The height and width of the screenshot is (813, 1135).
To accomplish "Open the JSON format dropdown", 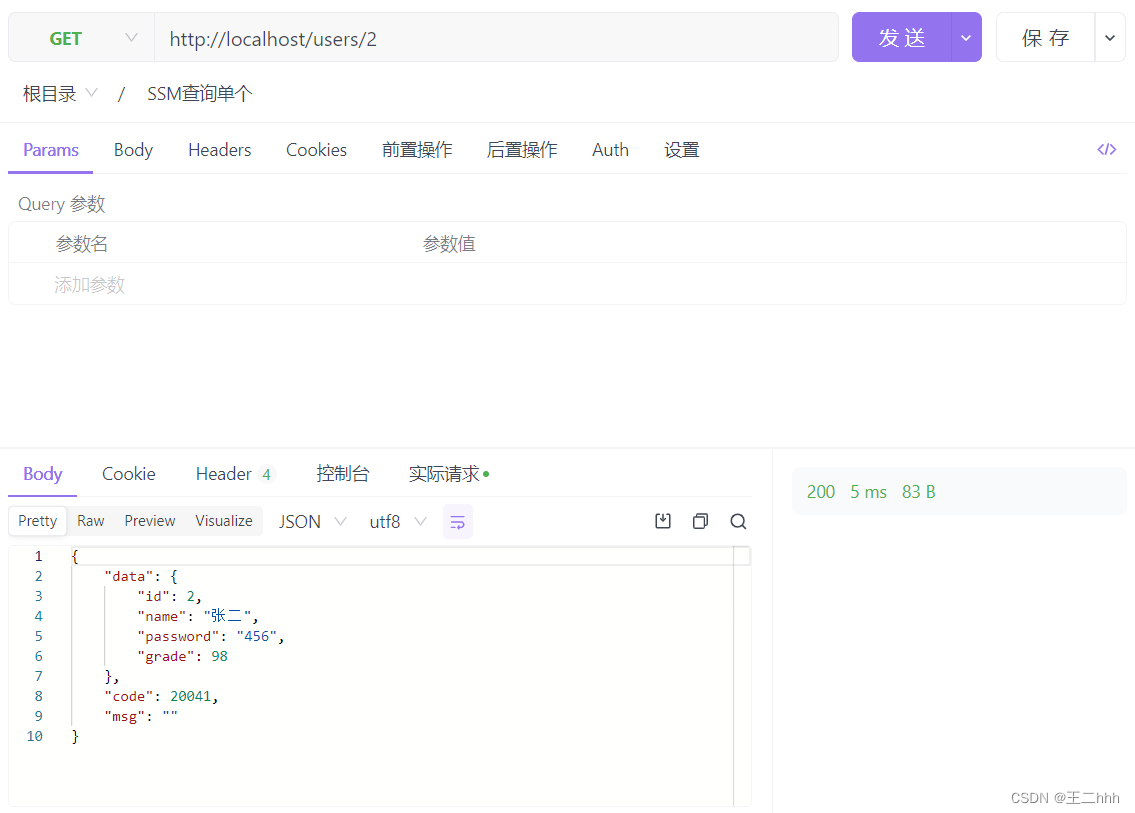I will point(313,522).
